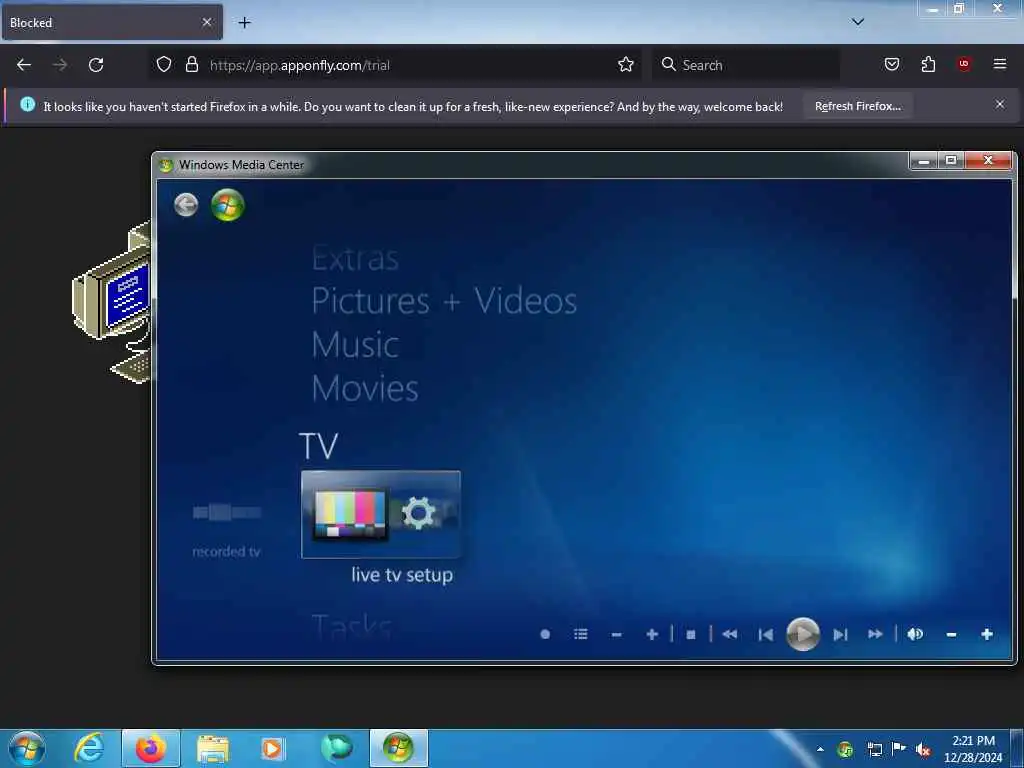This screenshot has height=768, width=1024.
Task: Open Windows Media Player taskbar icon
Action: pos(274,748)
